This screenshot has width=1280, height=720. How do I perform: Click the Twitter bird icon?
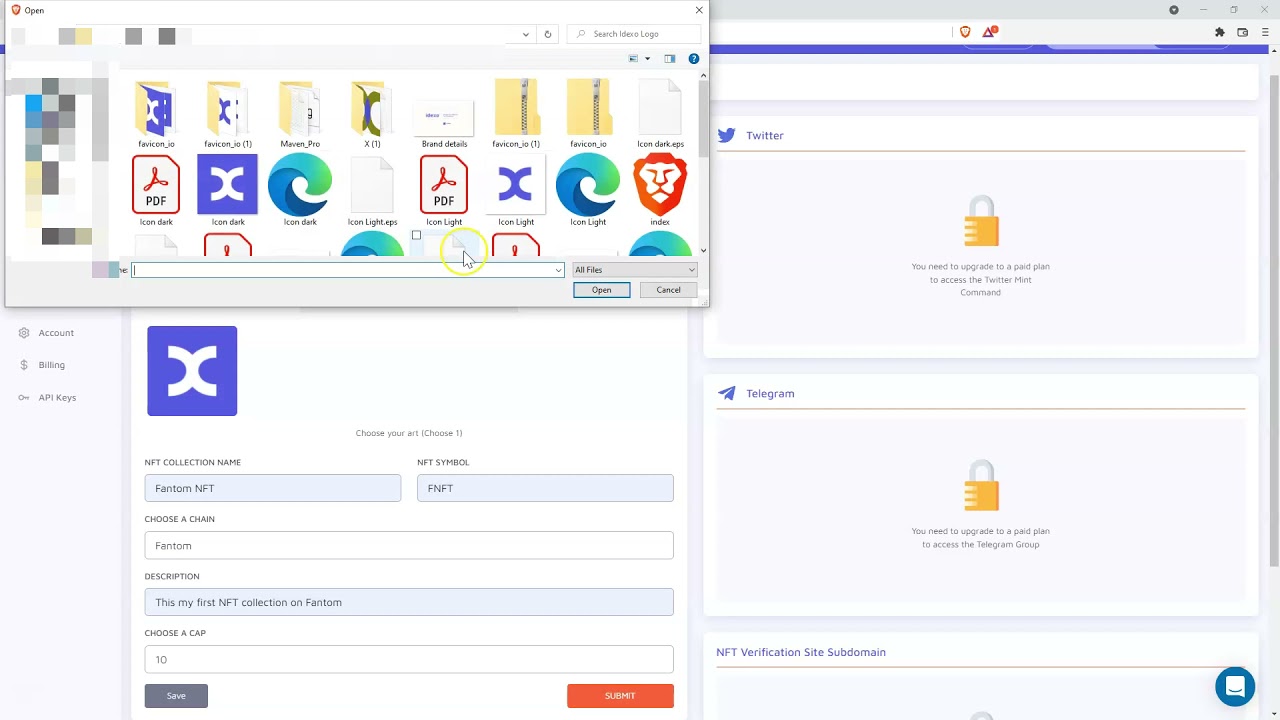point(727,135)
